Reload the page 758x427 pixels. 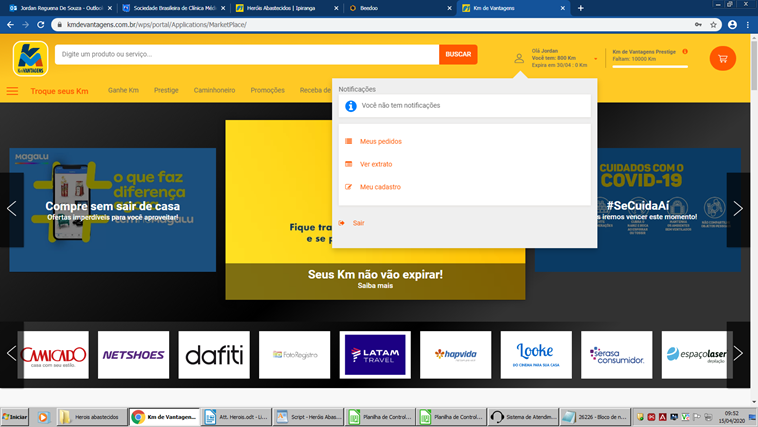[x=41, y=25]
